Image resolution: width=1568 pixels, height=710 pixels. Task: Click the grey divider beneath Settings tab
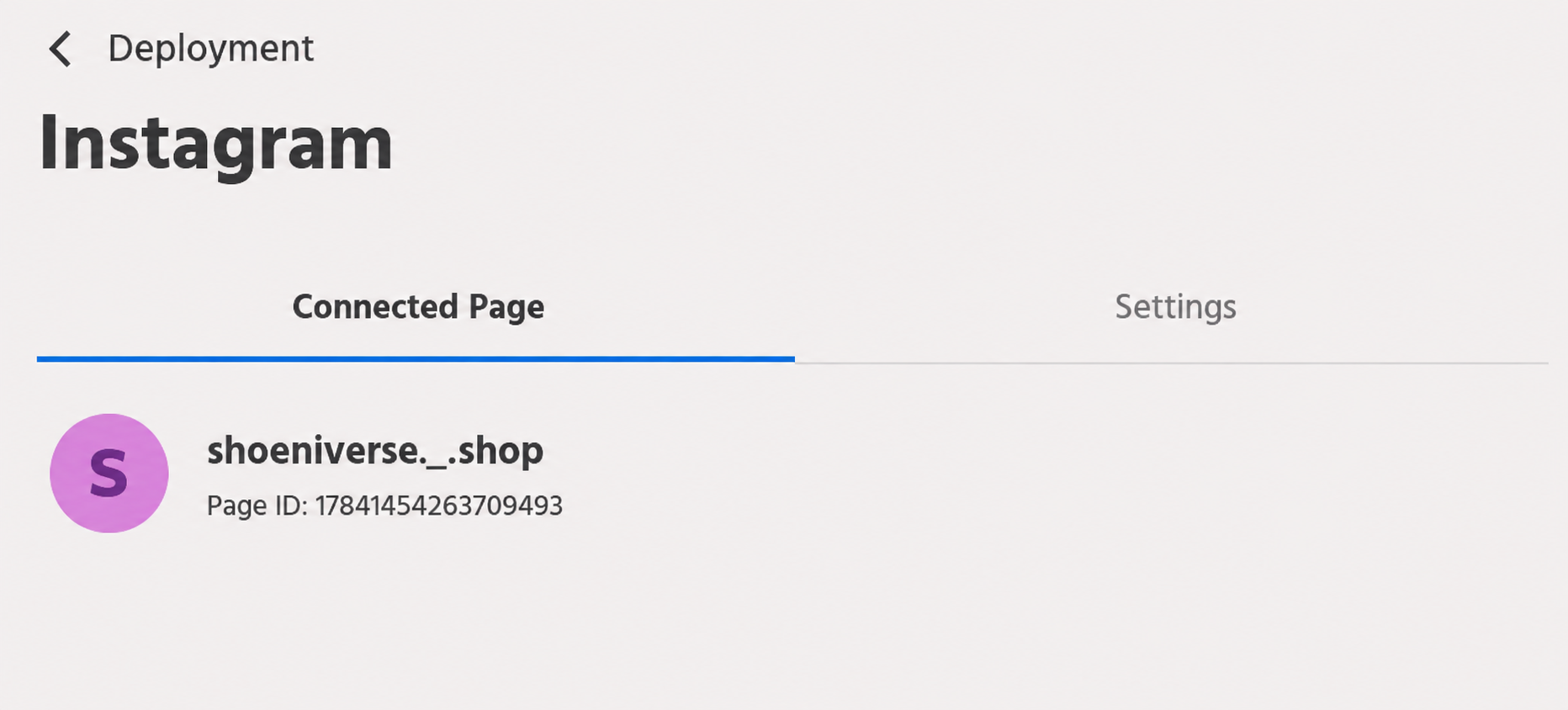pos(1172,363)
